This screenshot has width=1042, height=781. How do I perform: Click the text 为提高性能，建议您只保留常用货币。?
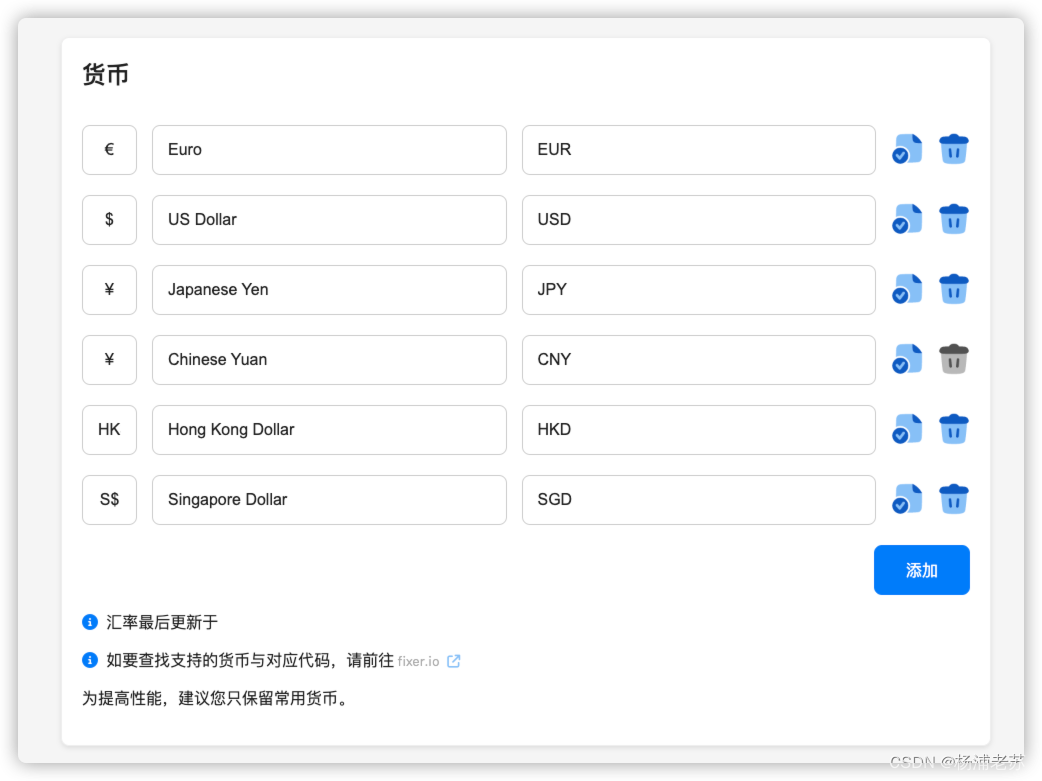coord(215,699)
